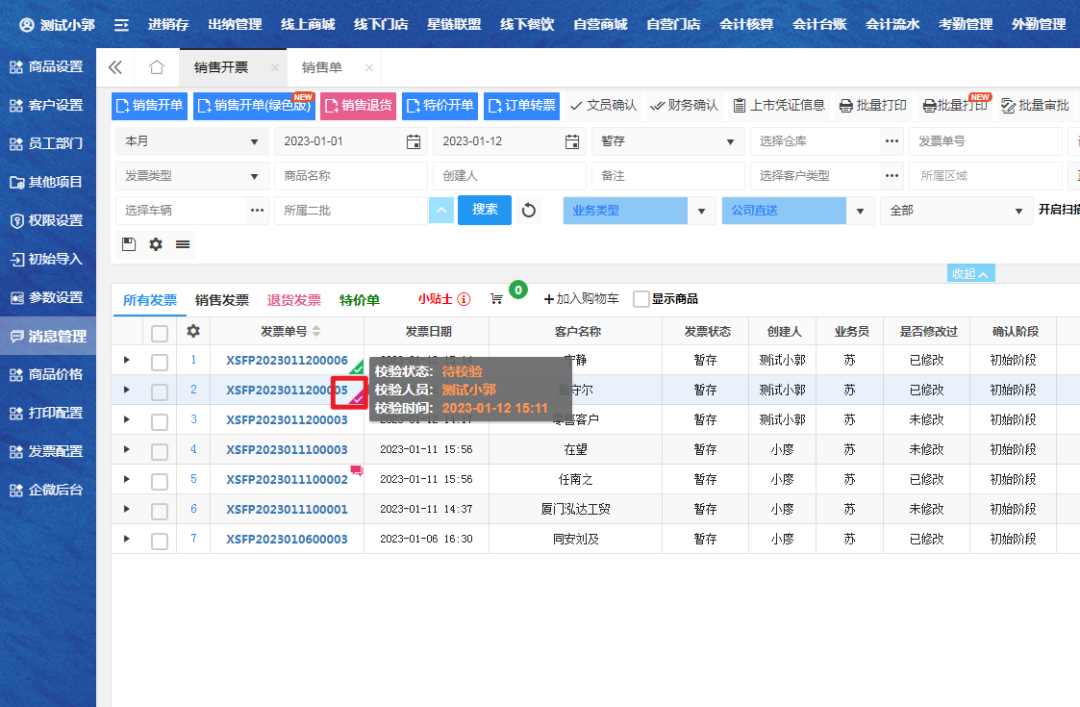Image resolution: width=1080 pixels, height=707 pixels.
Task: Expand row 1 with the triangle arrow
Action: click(126, 360)
